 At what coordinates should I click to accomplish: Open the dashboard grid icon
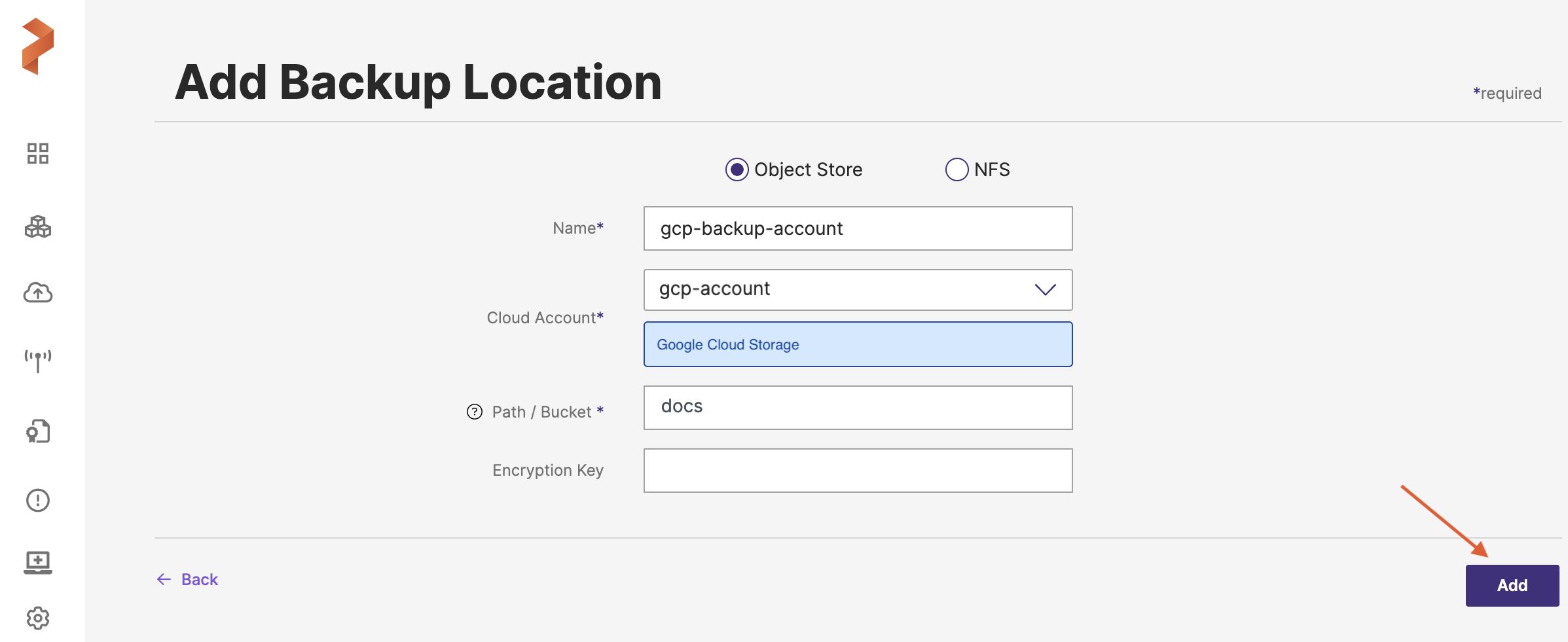[x=38, y=154]
